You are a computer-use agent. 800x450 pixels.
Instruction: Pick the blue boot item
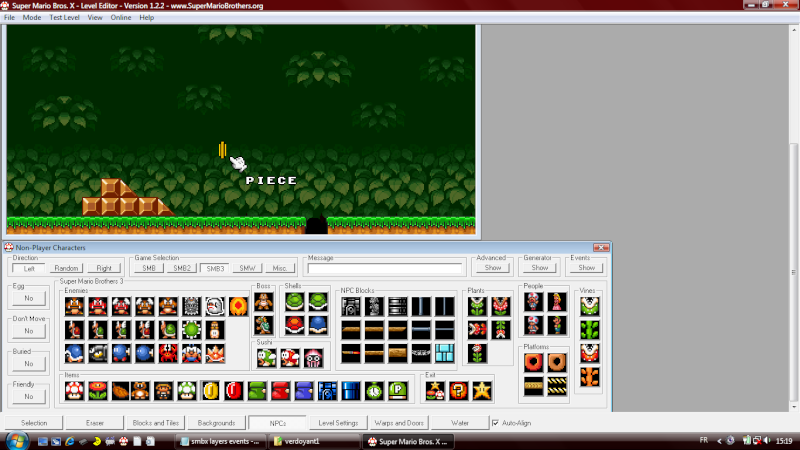click(304, 391)
